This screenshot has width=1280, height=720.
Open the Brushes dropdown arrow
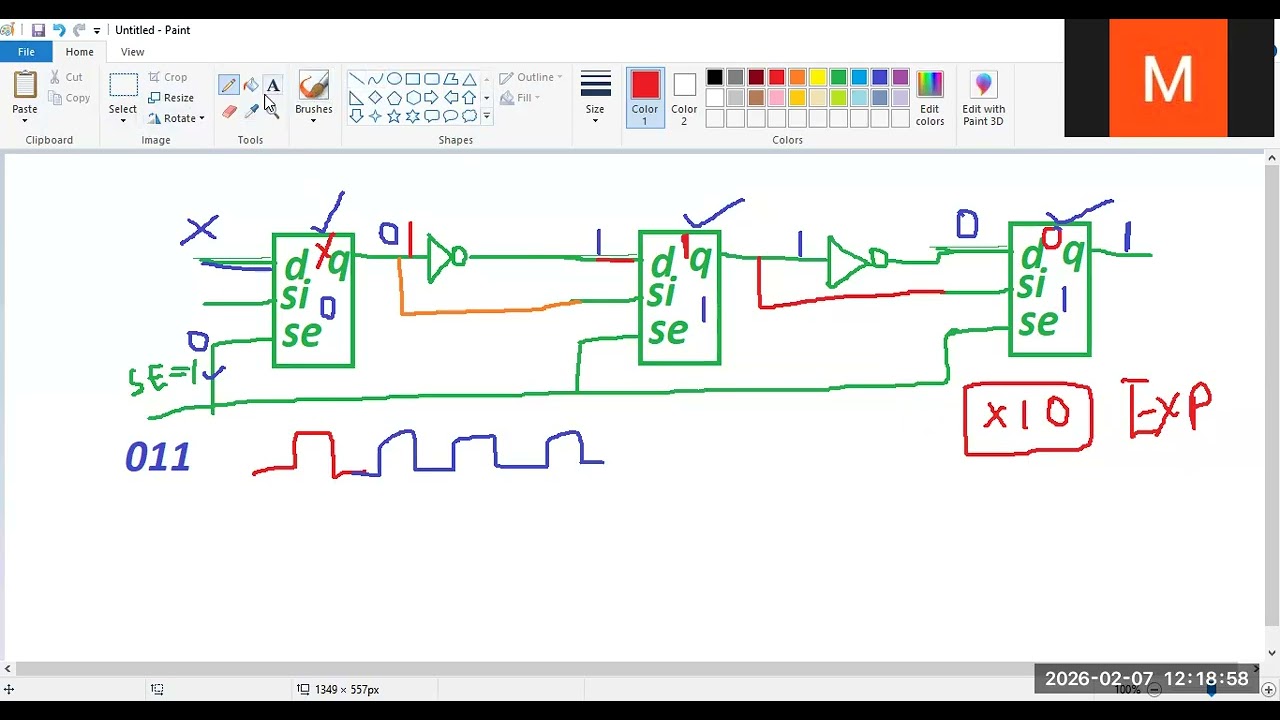pyautogui.click(x=313, y=121)
